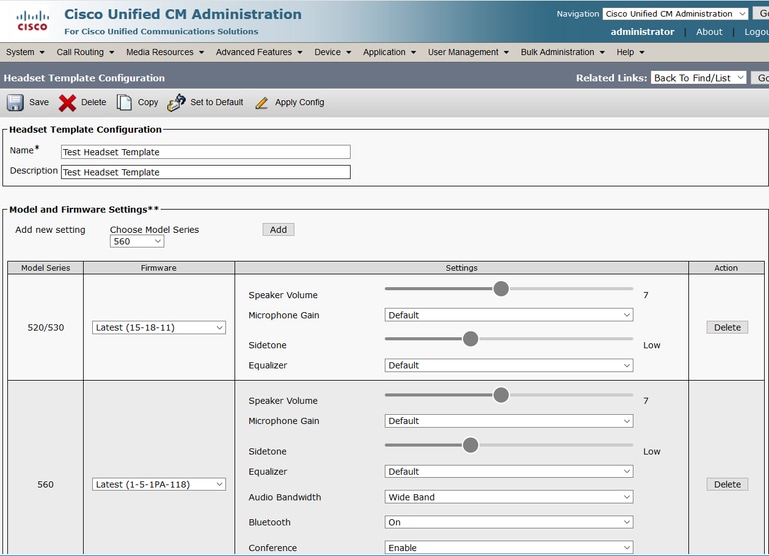Open the Application menu
This screenshot has height=556, width=769.
[389, 52]
